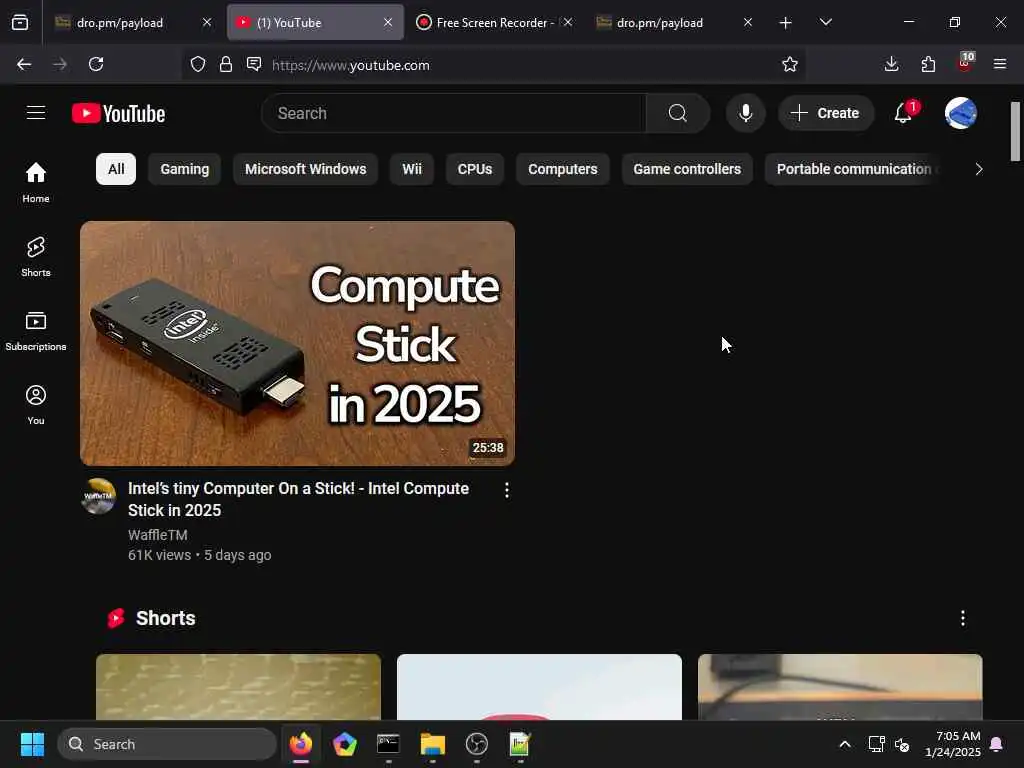Open the terminal window from the taskbar

point(388,744)
